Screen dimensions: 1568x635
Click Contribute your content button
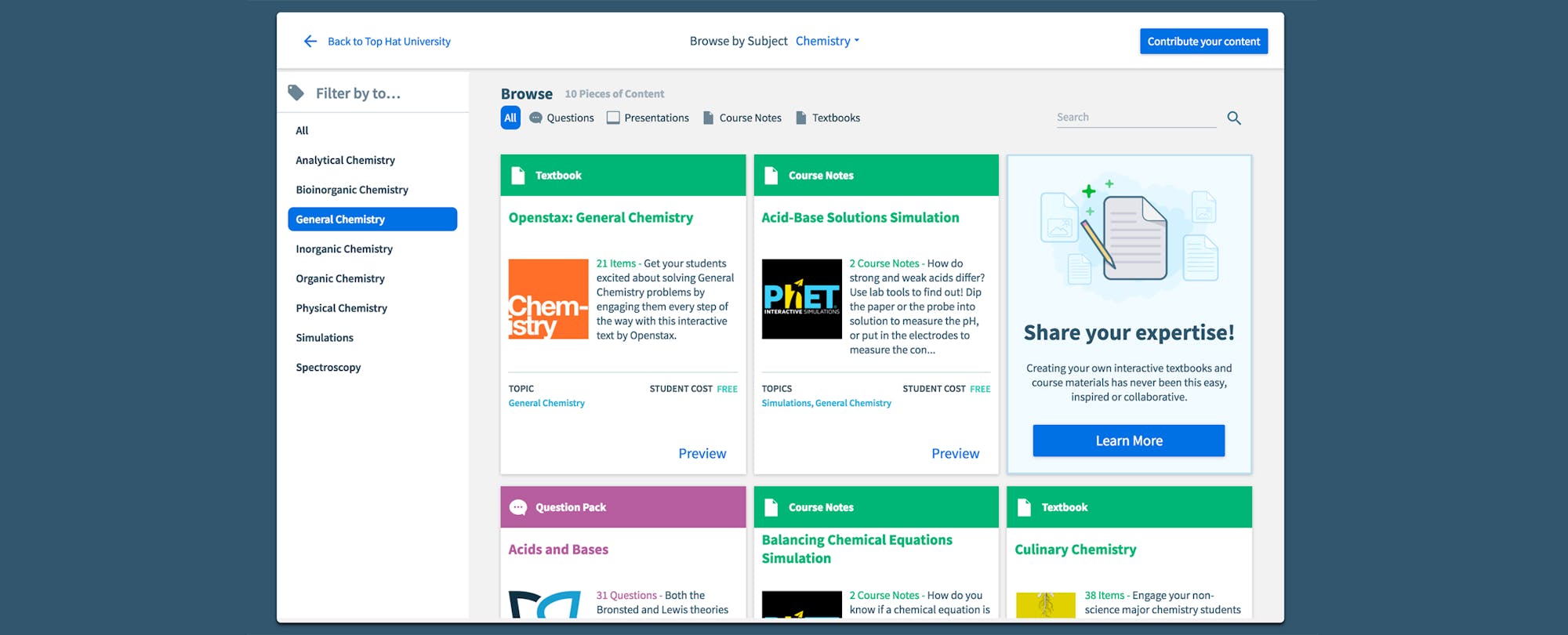click(x=1203, y=42)
